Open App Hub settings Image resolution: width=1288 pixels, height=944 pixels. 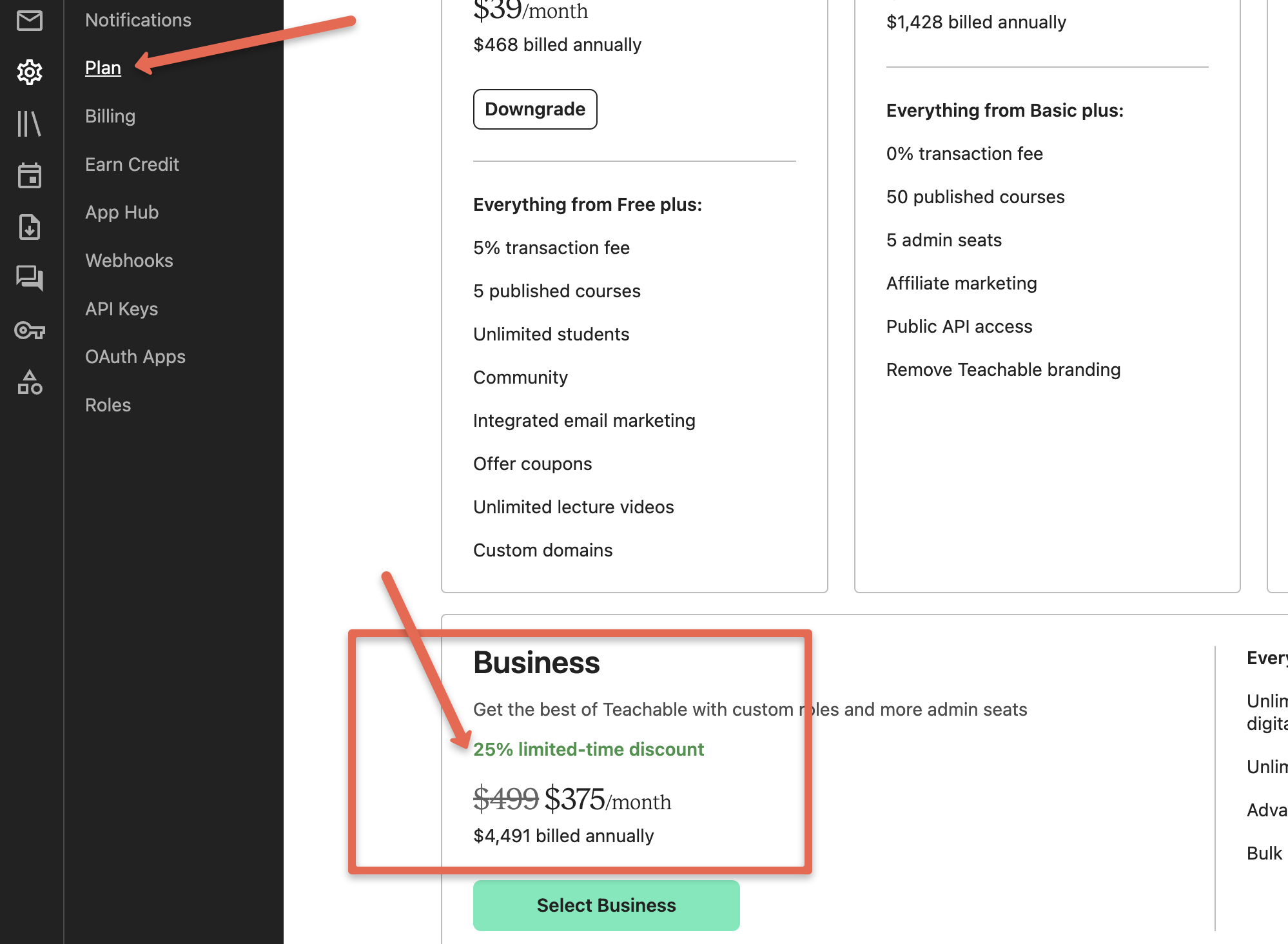click(122, 212)
